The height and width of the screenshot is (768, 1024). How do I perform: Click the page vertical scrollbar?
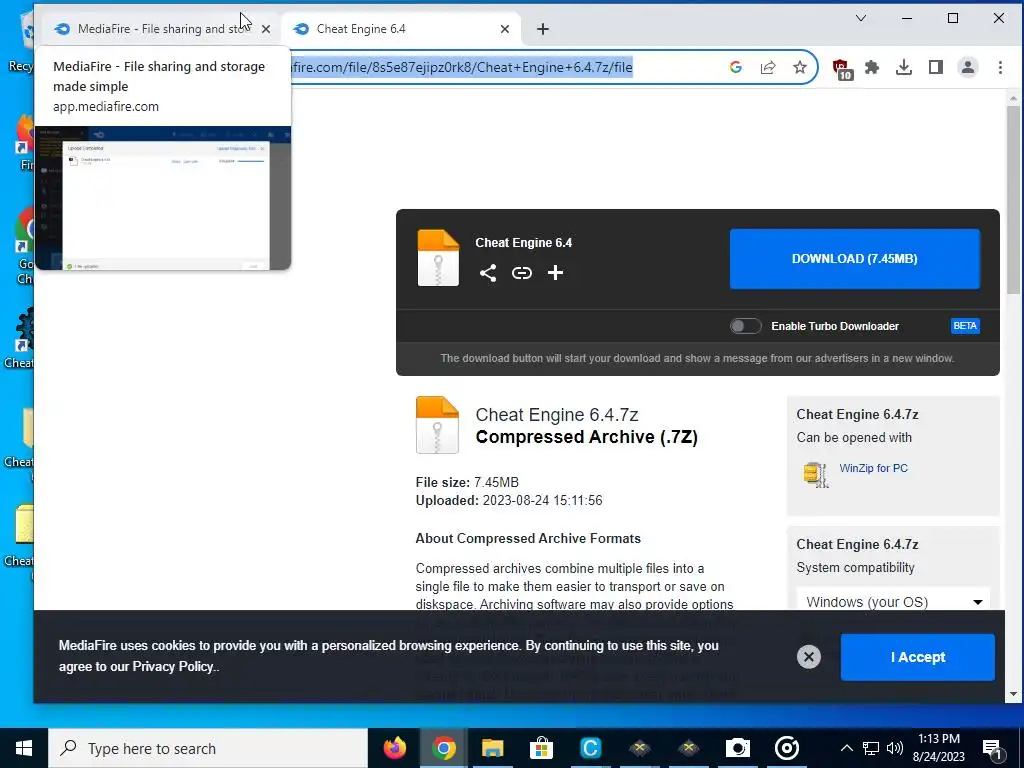click(x=1013, y=200)
